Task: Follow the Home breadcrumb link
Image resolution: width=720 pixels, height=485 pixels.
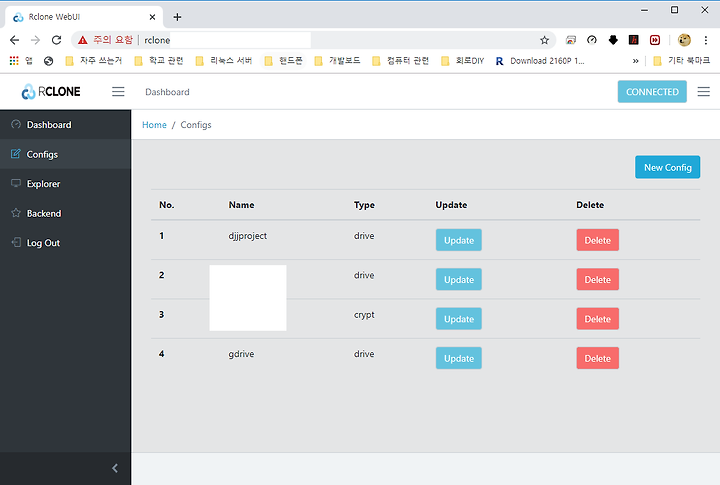Action: (154, 125)
